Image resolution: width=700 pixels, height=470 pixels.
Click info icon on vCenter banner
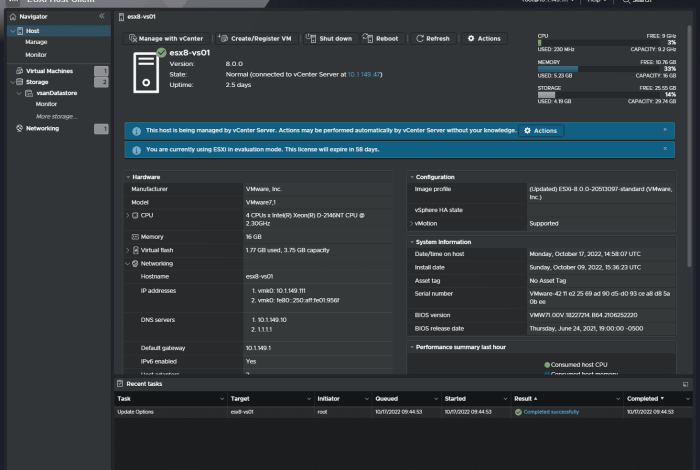137,131
